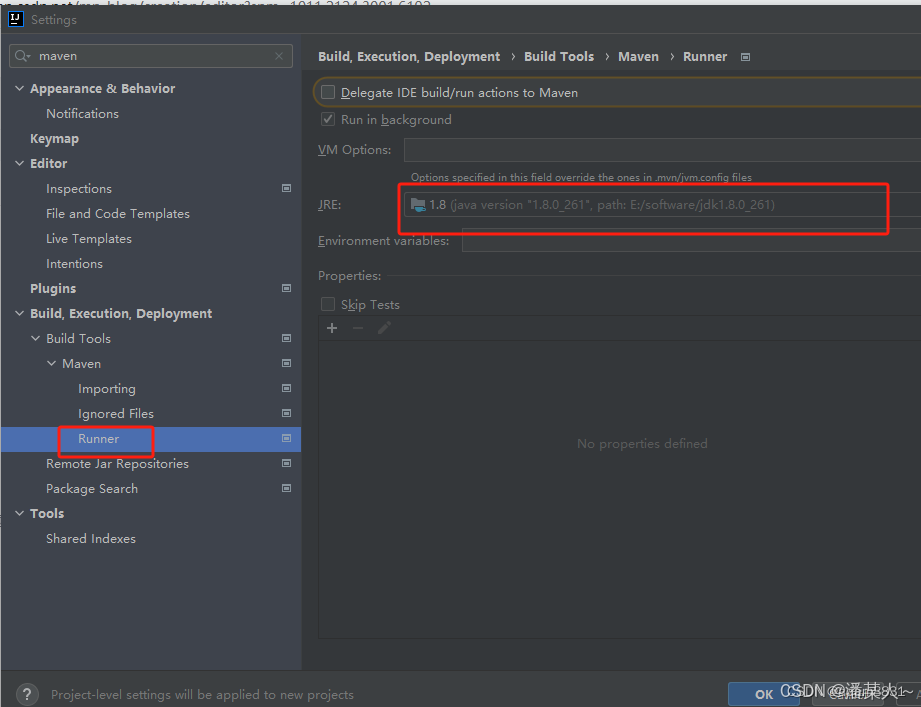The image size is (921, 707).
Task: Click the project-level icon on Runner row
Action: (x=287, y=438)
